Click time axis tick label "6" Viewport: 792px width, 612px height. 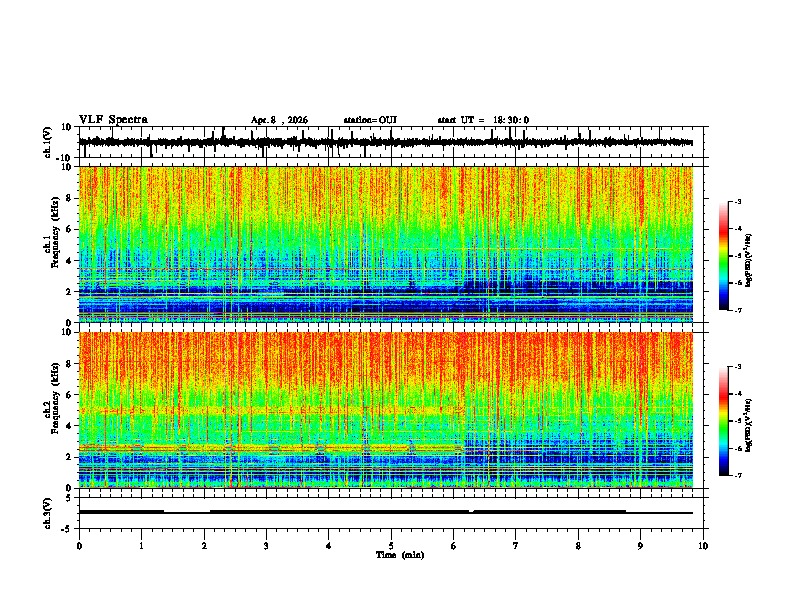click(x=453, y=546)
